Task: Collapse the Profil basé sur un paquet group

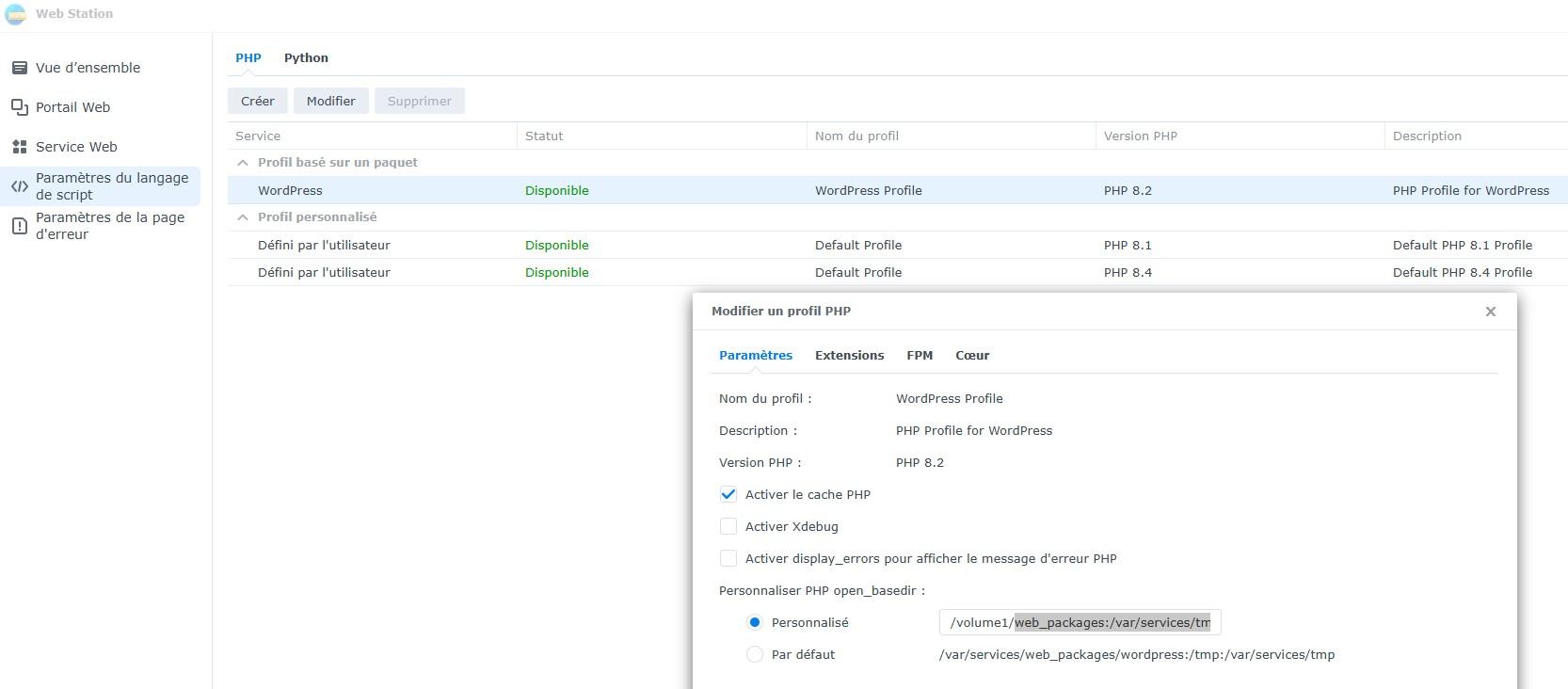Action: point(243,163)
